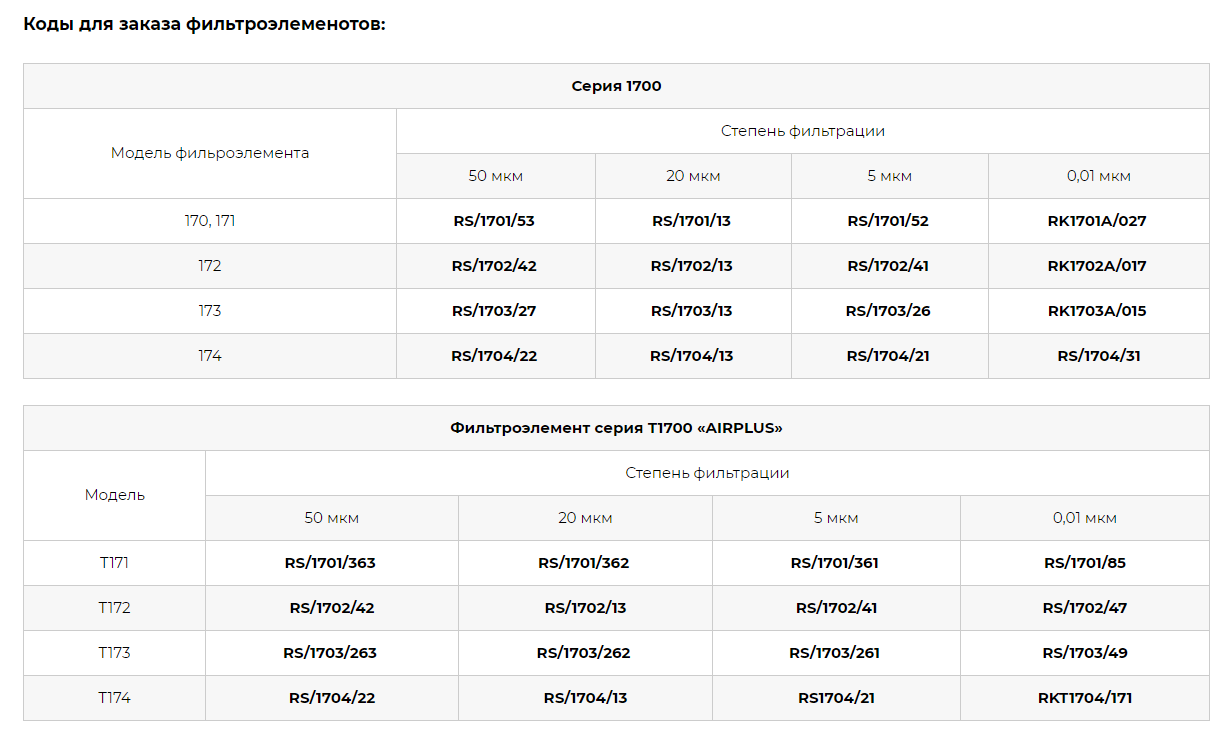Select code RS/1703/262 for T173
Screen dimensions: 1228x745
584,653
